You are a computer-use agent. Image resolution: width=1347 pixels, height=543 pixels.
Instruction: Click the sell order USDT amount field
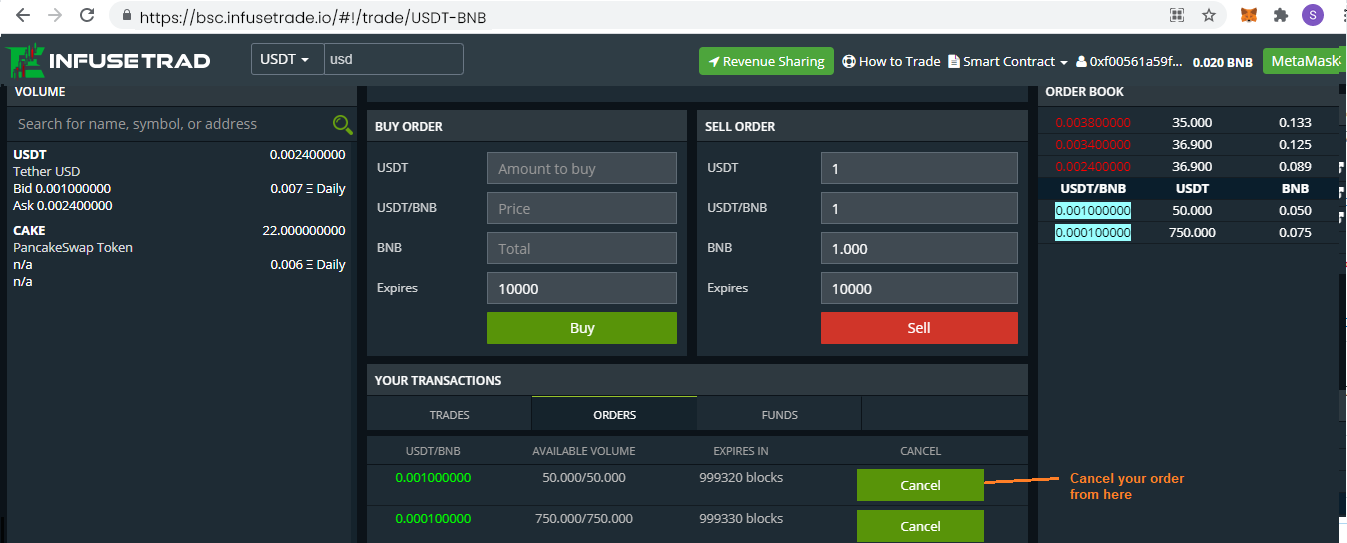click(919, 168)
